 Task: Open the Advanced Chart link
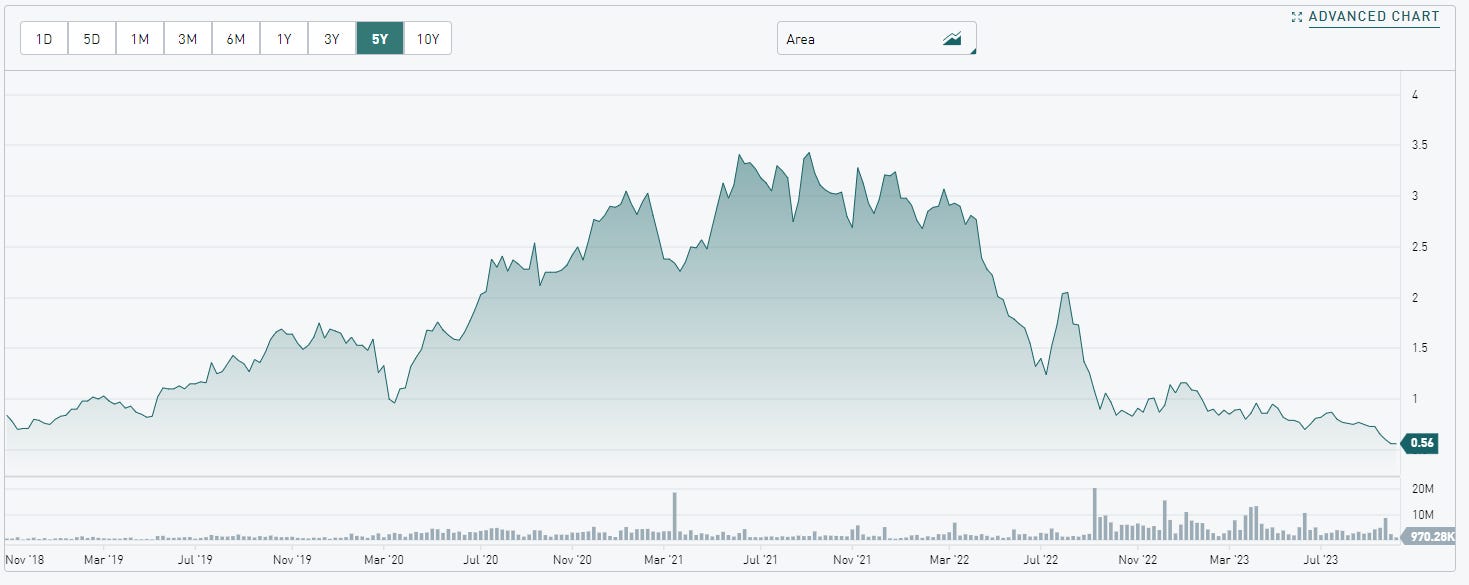click(x=1374, y=17)
